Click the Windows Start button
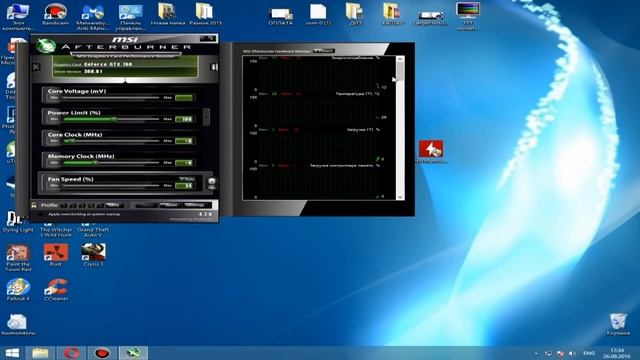Image resolution: width=640 pixels, height=360 pixels. [x=12, y=353]
